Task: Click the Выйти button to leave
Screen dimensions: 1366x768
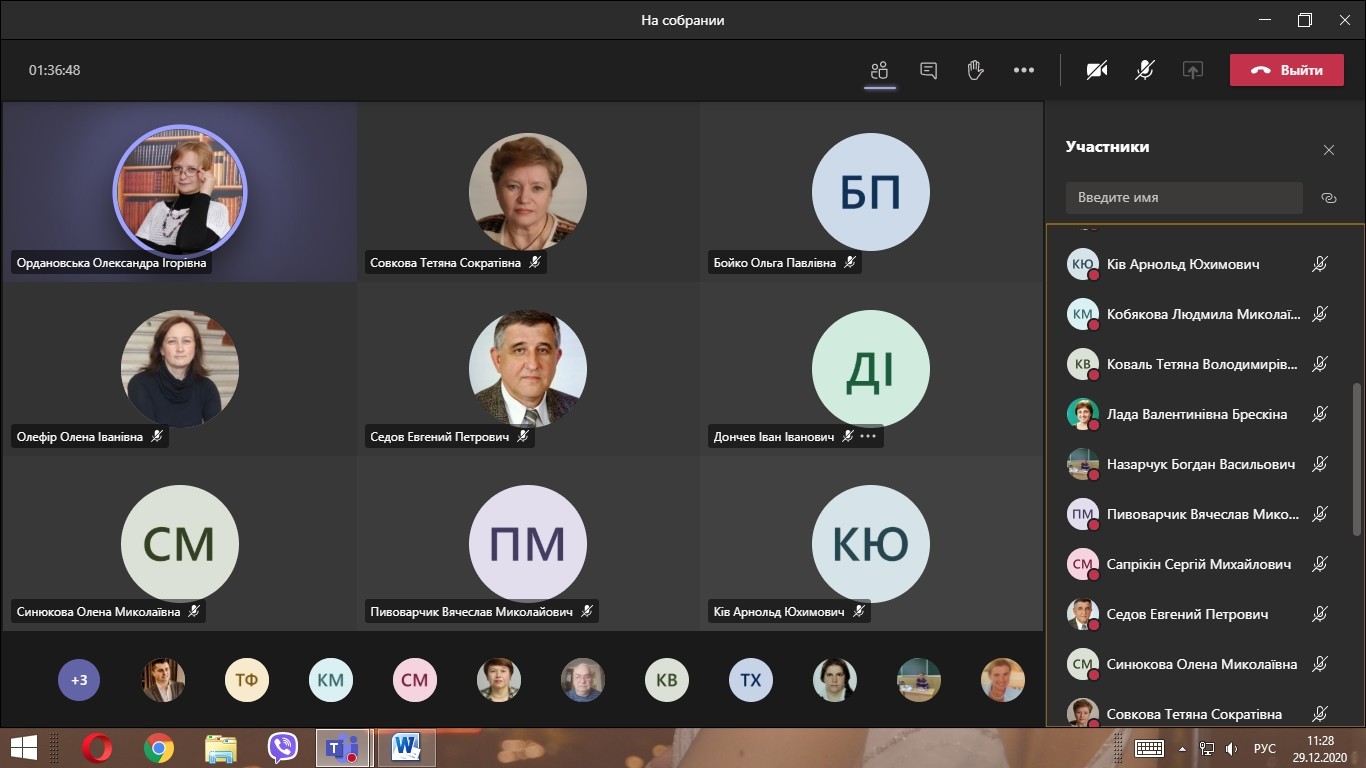Action: pyautogui.click(x=1286, y=70)
